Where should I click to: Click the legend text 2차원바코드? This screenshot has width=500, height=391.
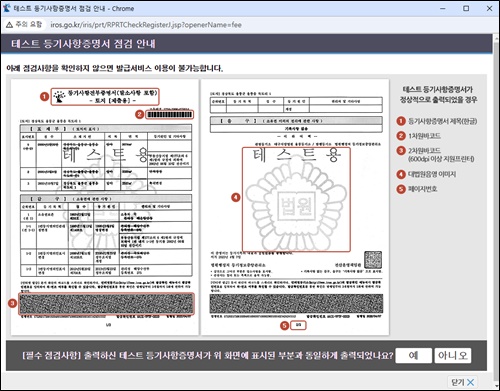tap(425, 150)
